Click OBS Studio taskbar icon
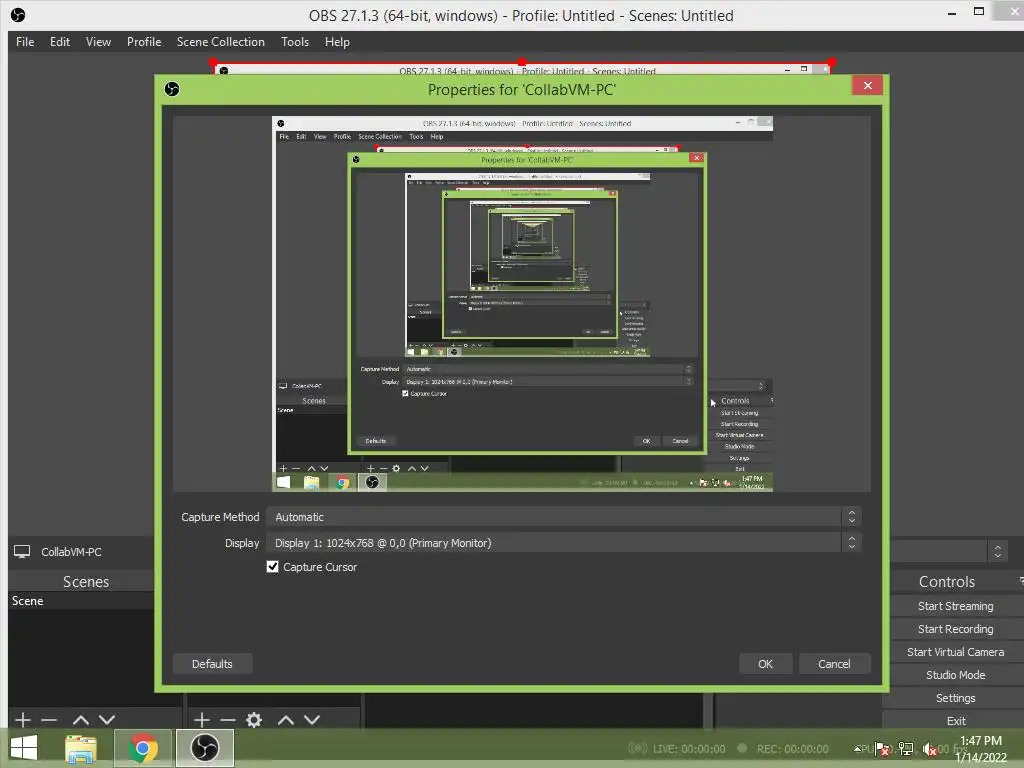Viewport: 1024px width, 768px height. click(205, 748)
